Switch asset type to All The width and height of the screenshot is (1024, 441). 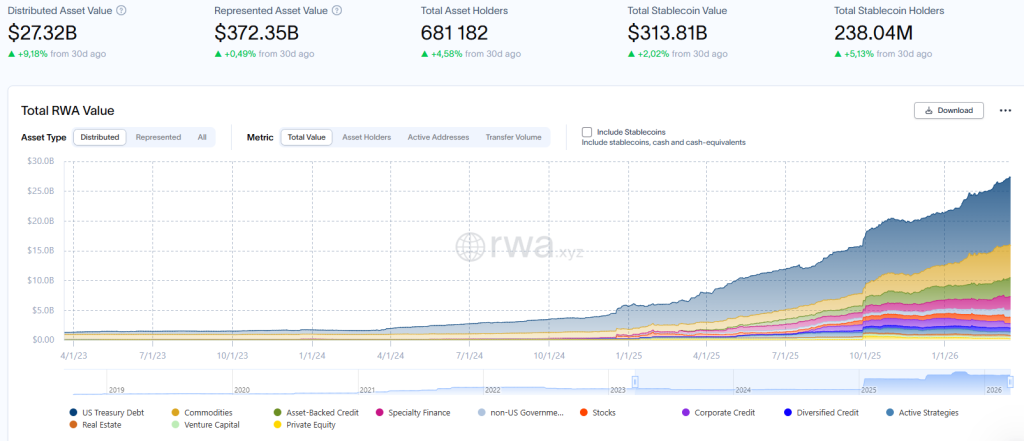pyautogui.click(x=202, y=137)
